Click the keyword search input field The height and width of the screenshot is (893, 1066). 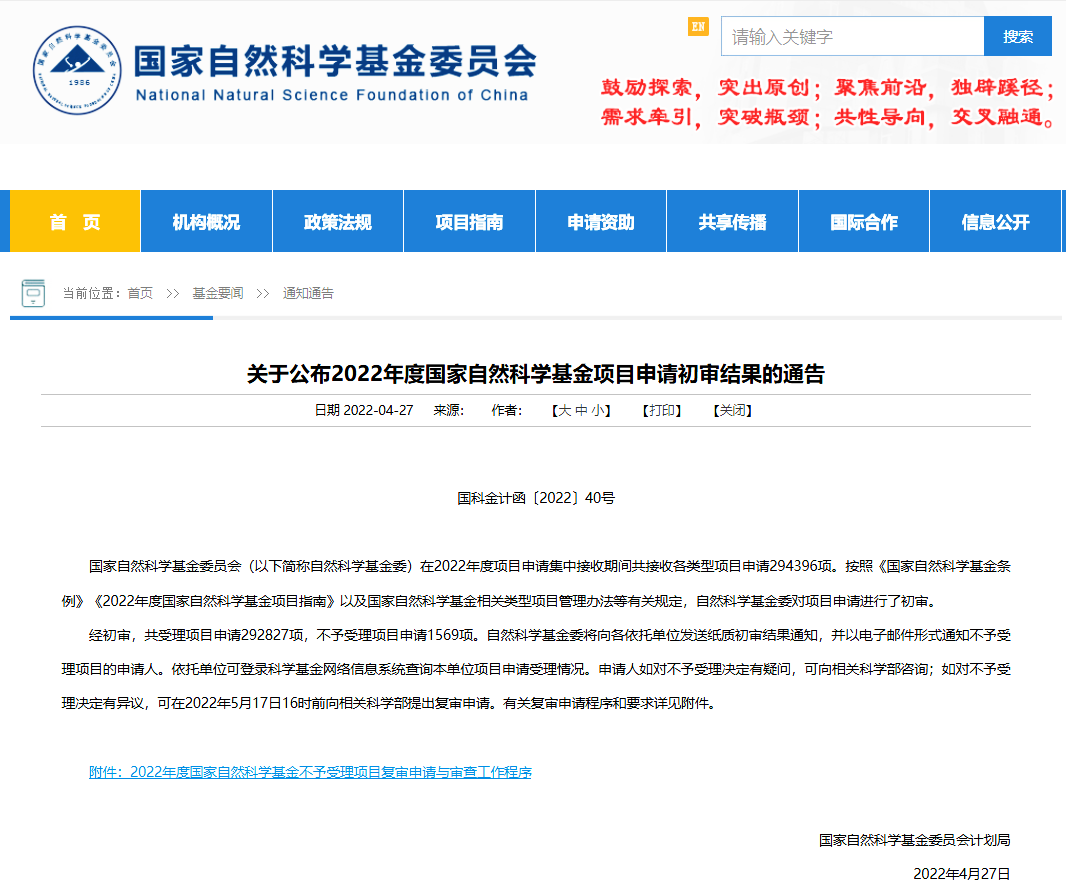tap(852, 37)
